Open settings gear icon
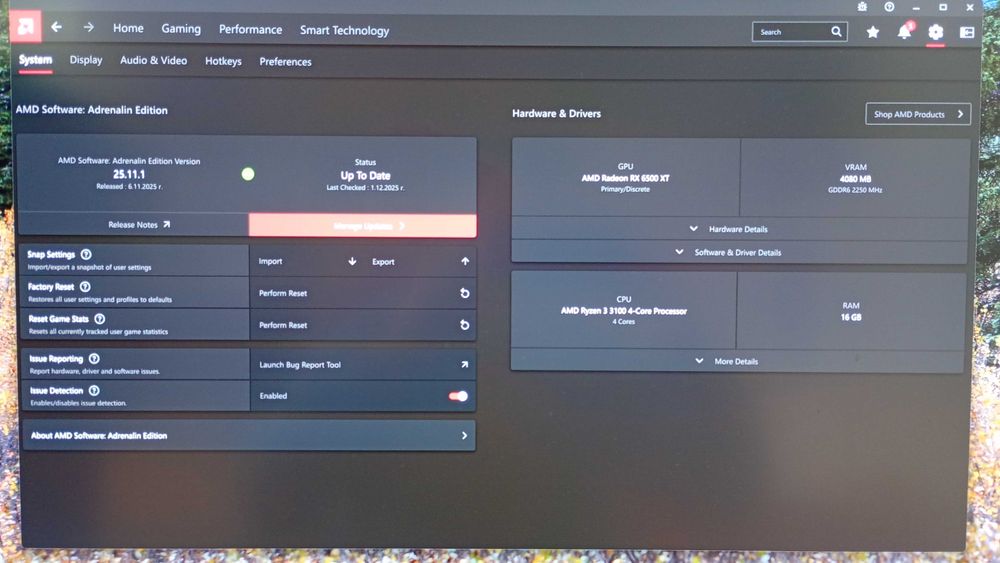 (936, 32)
